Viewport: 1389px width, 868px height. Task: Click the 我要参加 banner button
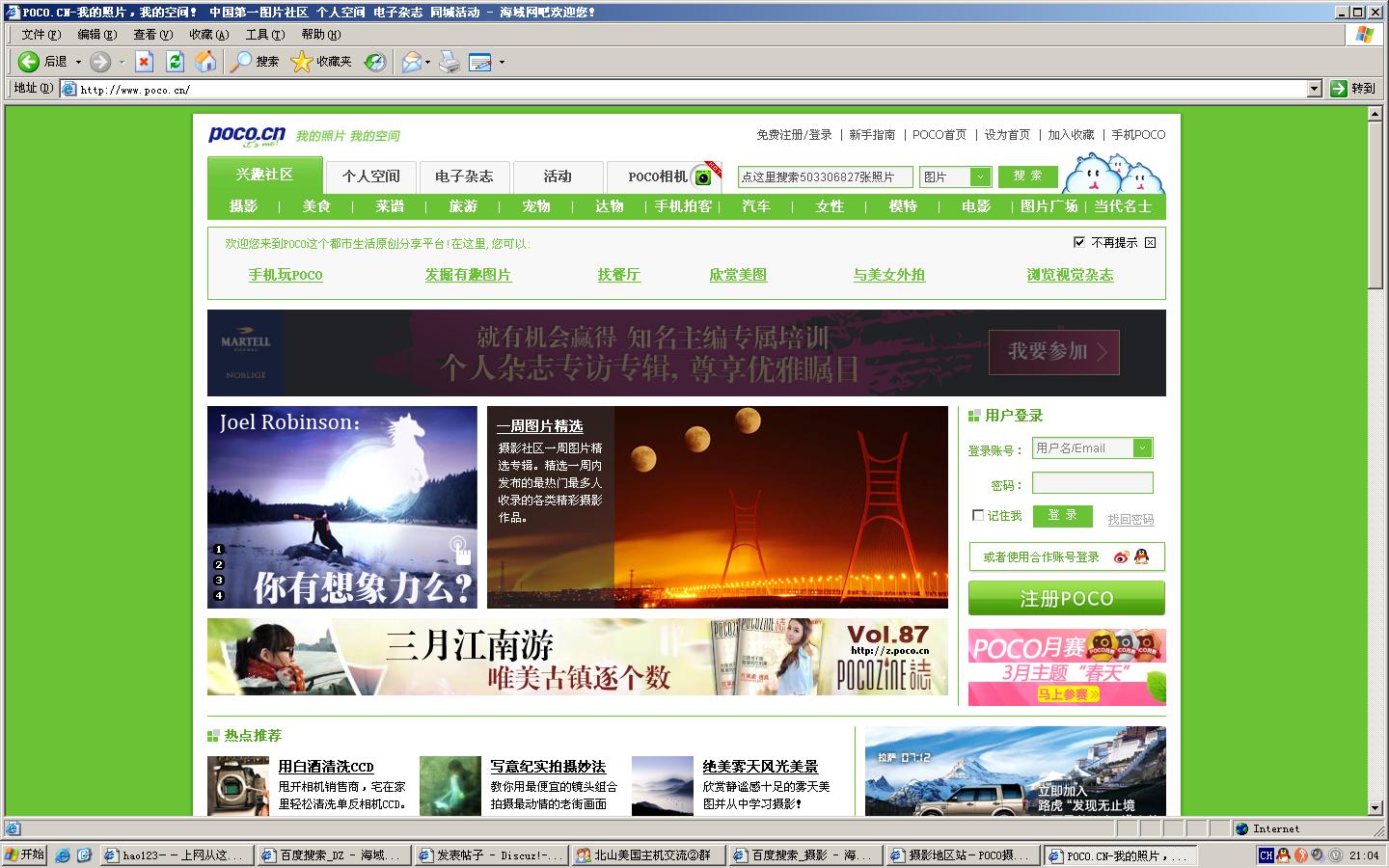(x=1054, y=352)
